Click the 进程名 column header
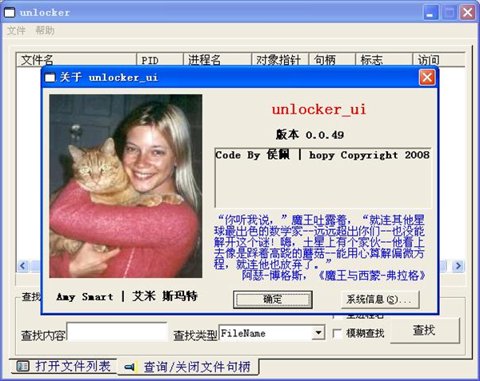The height and width of the screenshot is (381, 480). pos(217,60)
